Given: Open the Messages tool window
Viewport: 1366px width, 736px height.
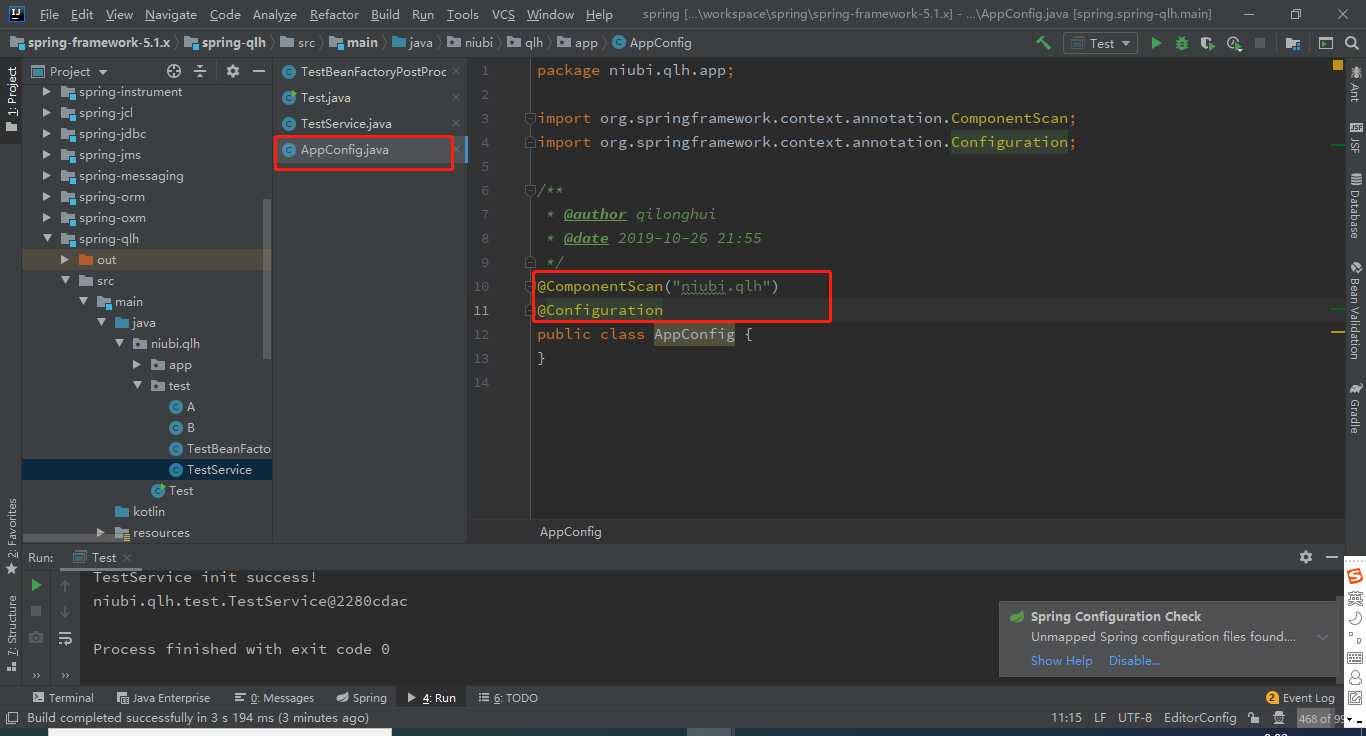Looking at the screenshot, I should click(x=275, y=698).
